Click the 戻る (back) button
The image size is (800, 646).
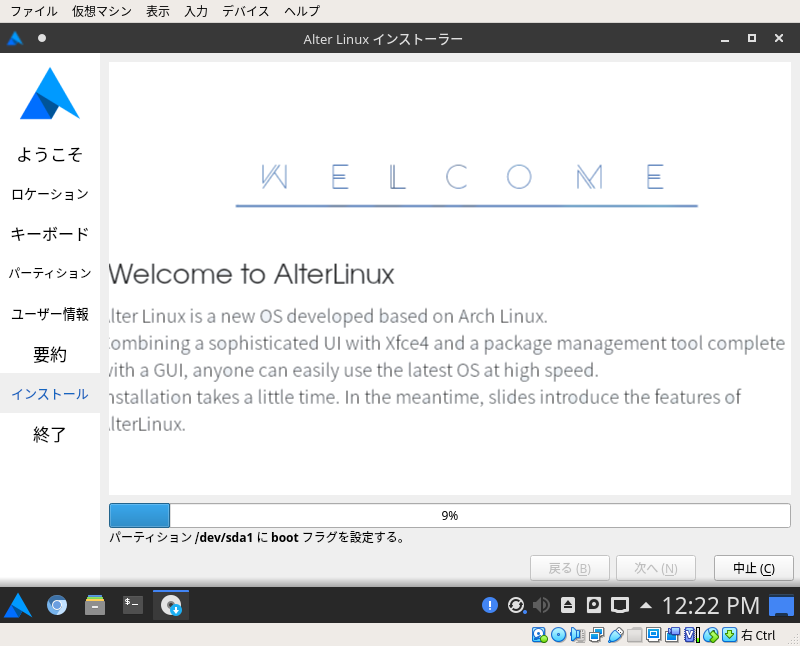[x=569, y=567]
